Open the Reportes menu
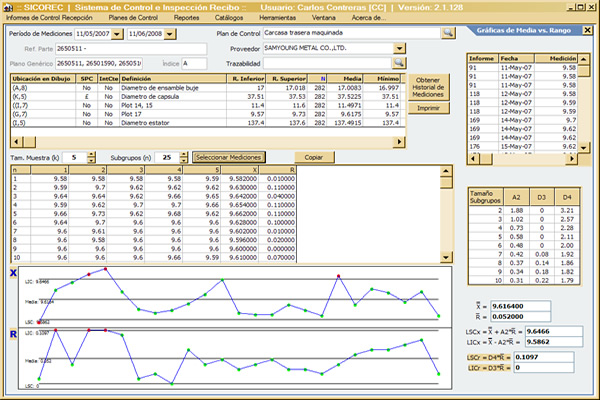The image size is (600, 400). (189, 18)
